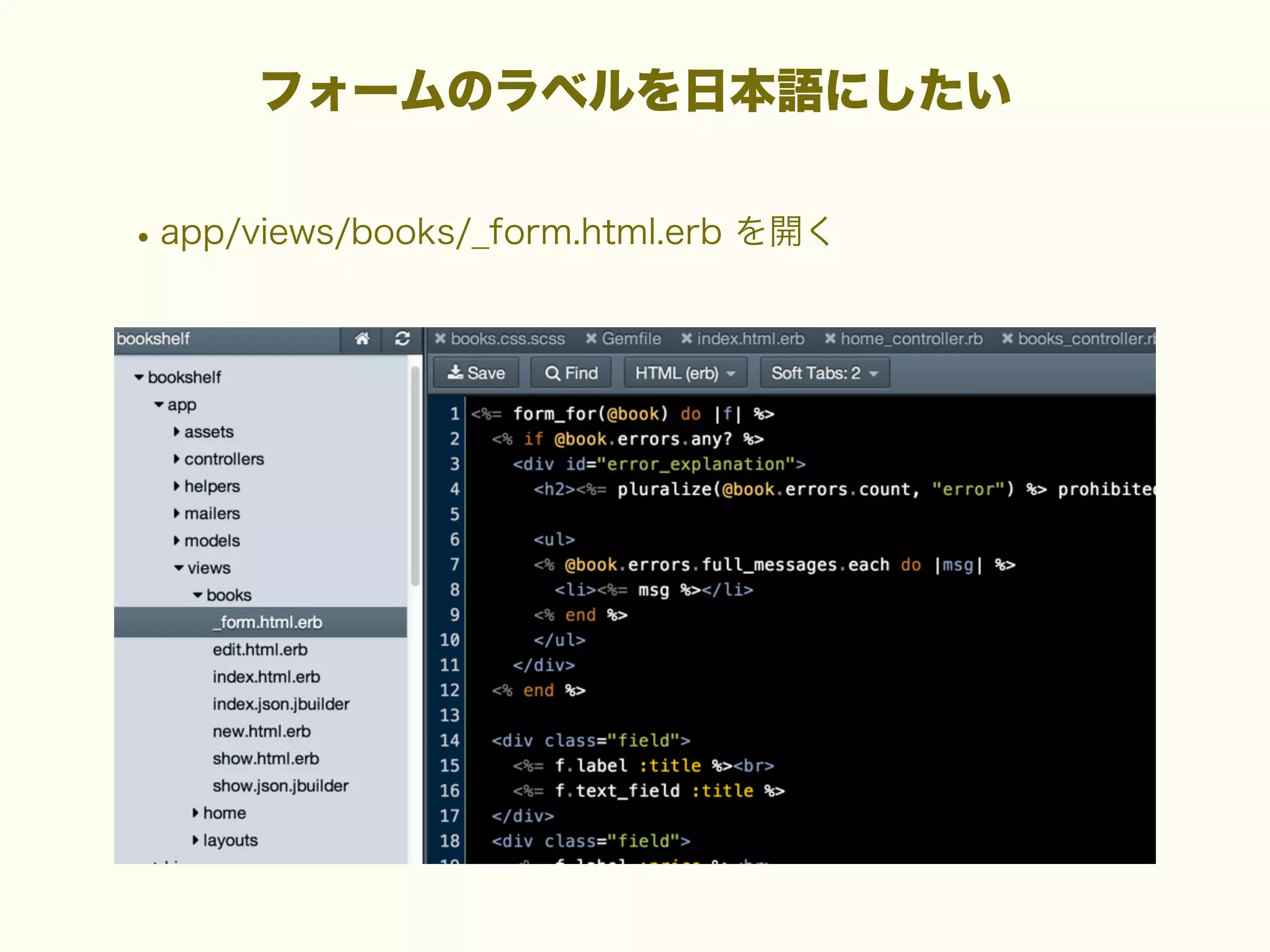Click the bookshelf title in panel header

(x=153, y=339)
